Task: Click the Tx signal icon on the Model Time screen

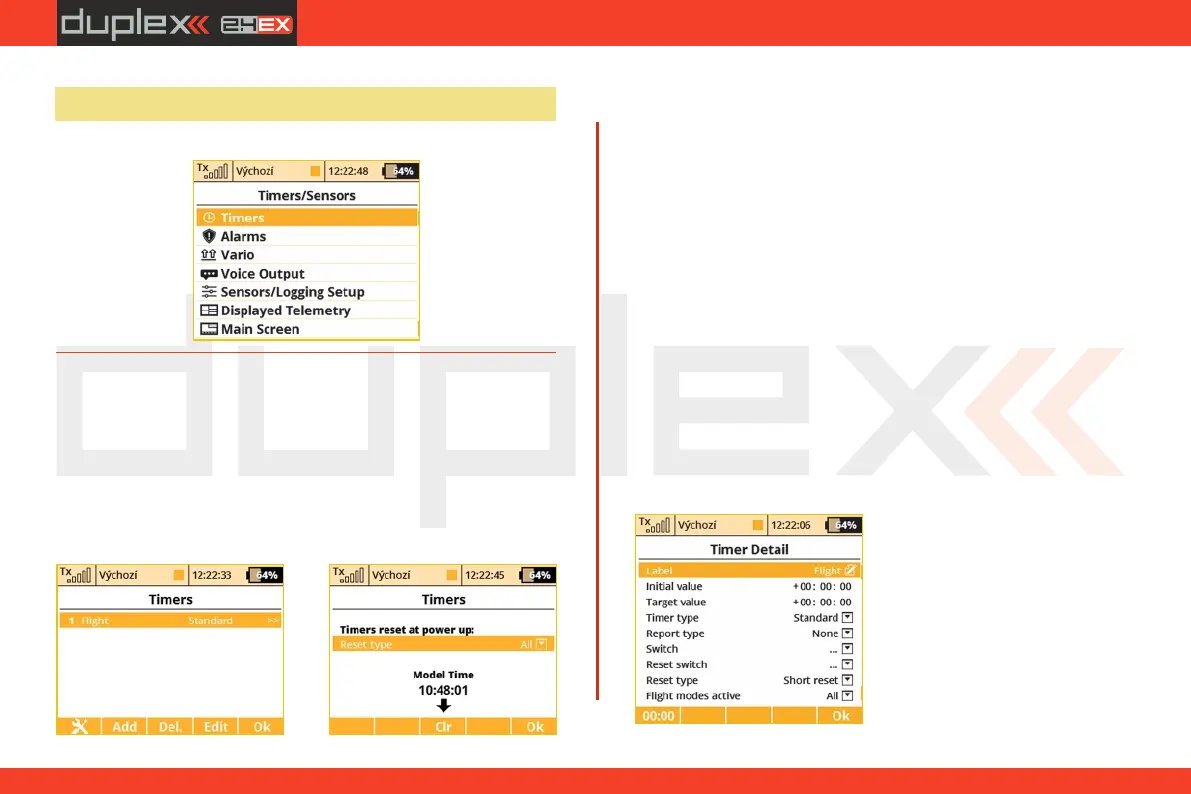Action: 349,575
